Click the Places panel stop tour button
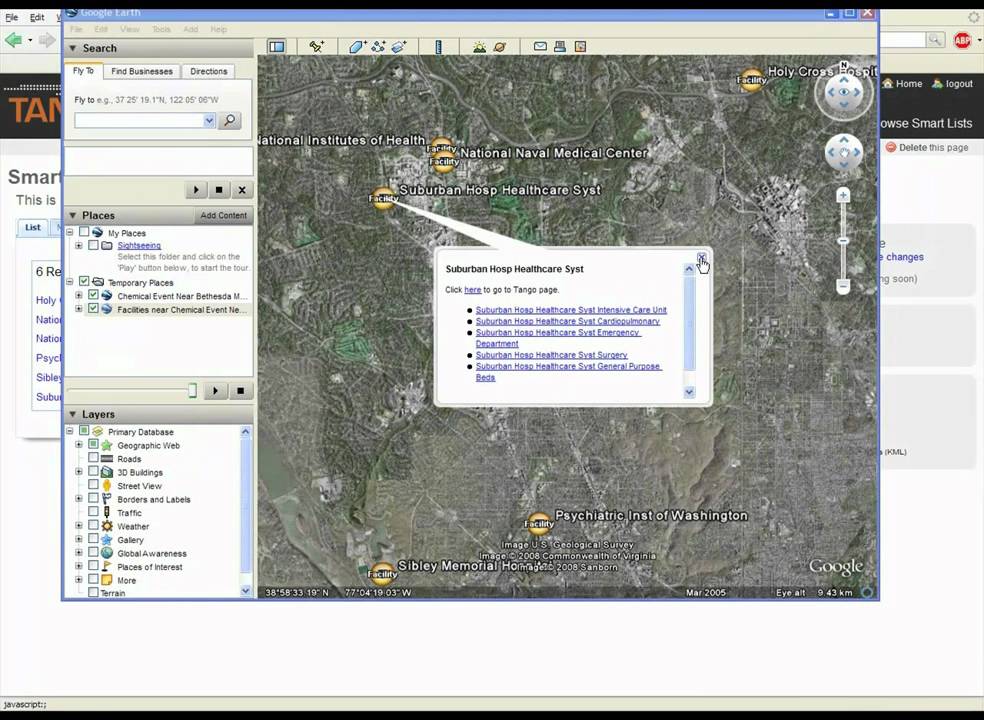The width and height of the screenshot is (984, 720). 240,391
